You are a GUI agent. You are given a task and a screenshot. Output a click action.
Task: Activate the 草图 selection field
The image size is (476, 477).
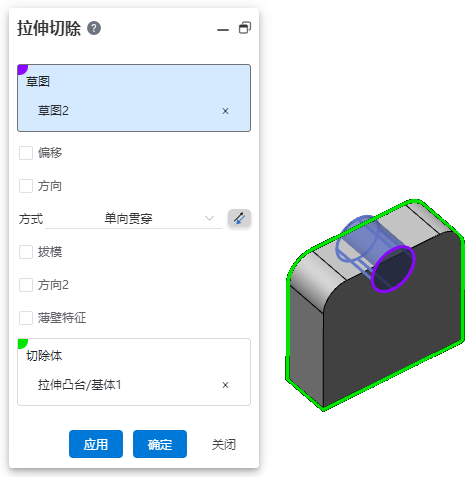[x=134, y=98]
